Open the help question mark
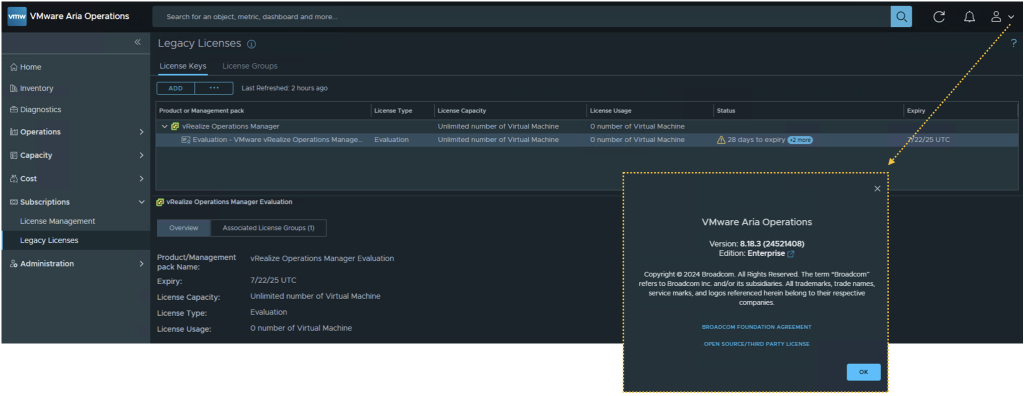The height and width of the screenshot is (396, 1024). coord(1014,43)
